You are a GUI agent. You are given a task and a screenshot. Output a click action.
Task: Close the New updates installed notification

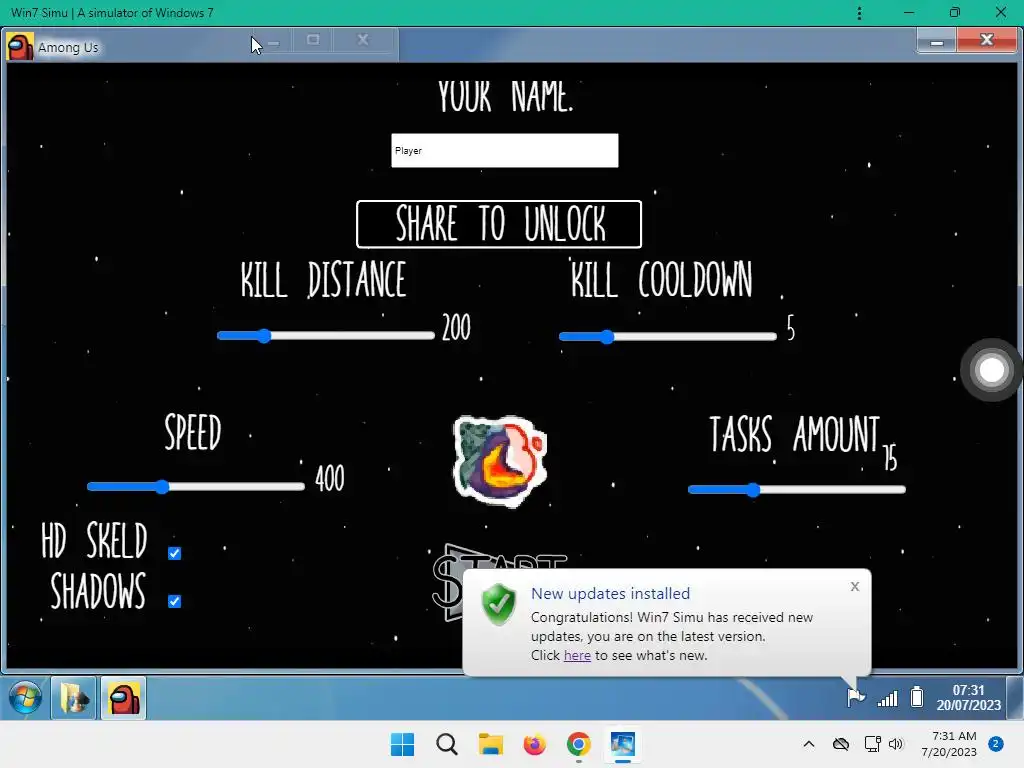(x=855, y=586)
